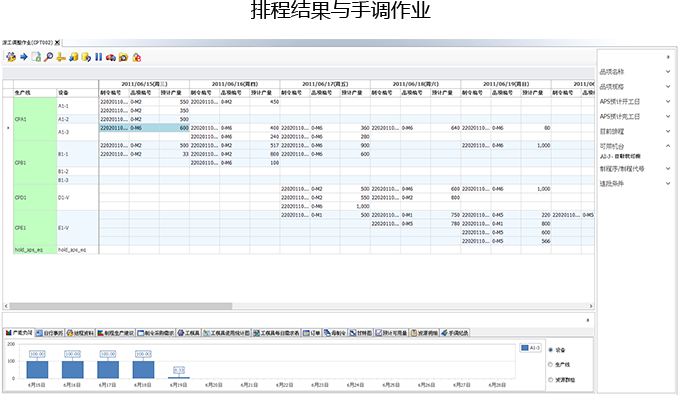Expand the 品项名称 section chevron
Image resolution: width=678 pixels, height=395 pixels.
[x=668, y=72]
